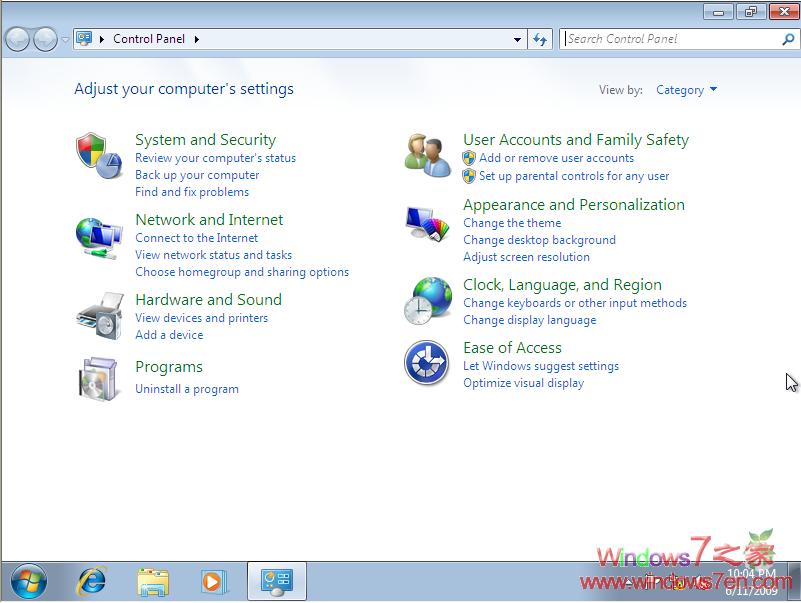Click the Ease of Access icon
Screen dimensions: 801x603
tap(427, 362)
